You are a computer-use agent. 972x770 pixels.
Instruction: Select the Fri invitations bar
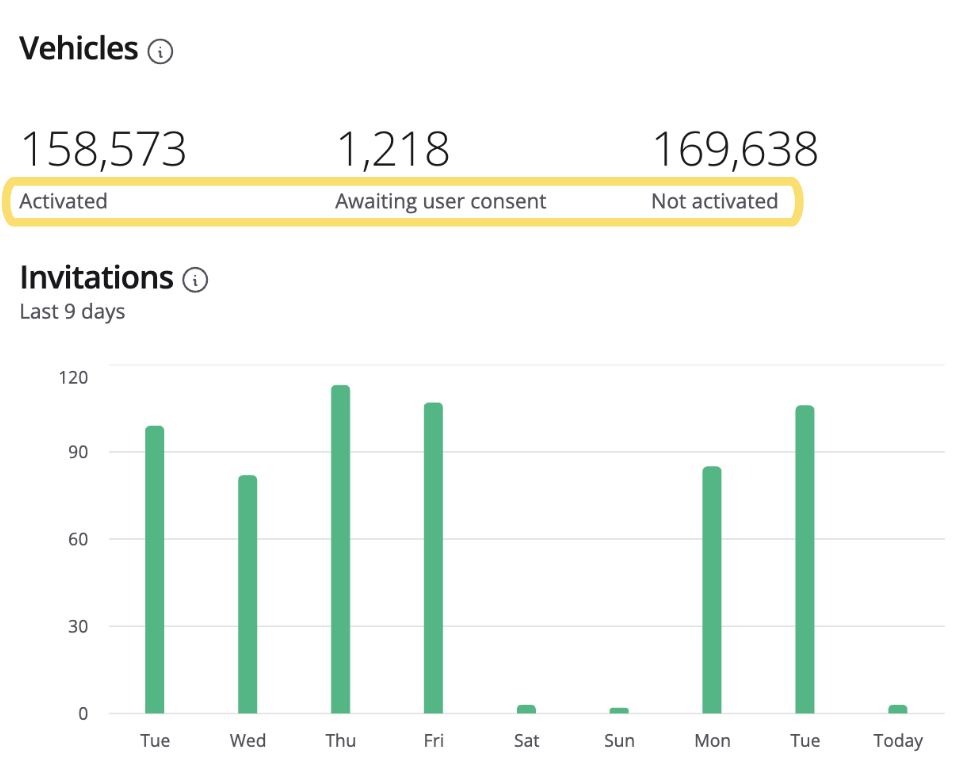[433, 558]
